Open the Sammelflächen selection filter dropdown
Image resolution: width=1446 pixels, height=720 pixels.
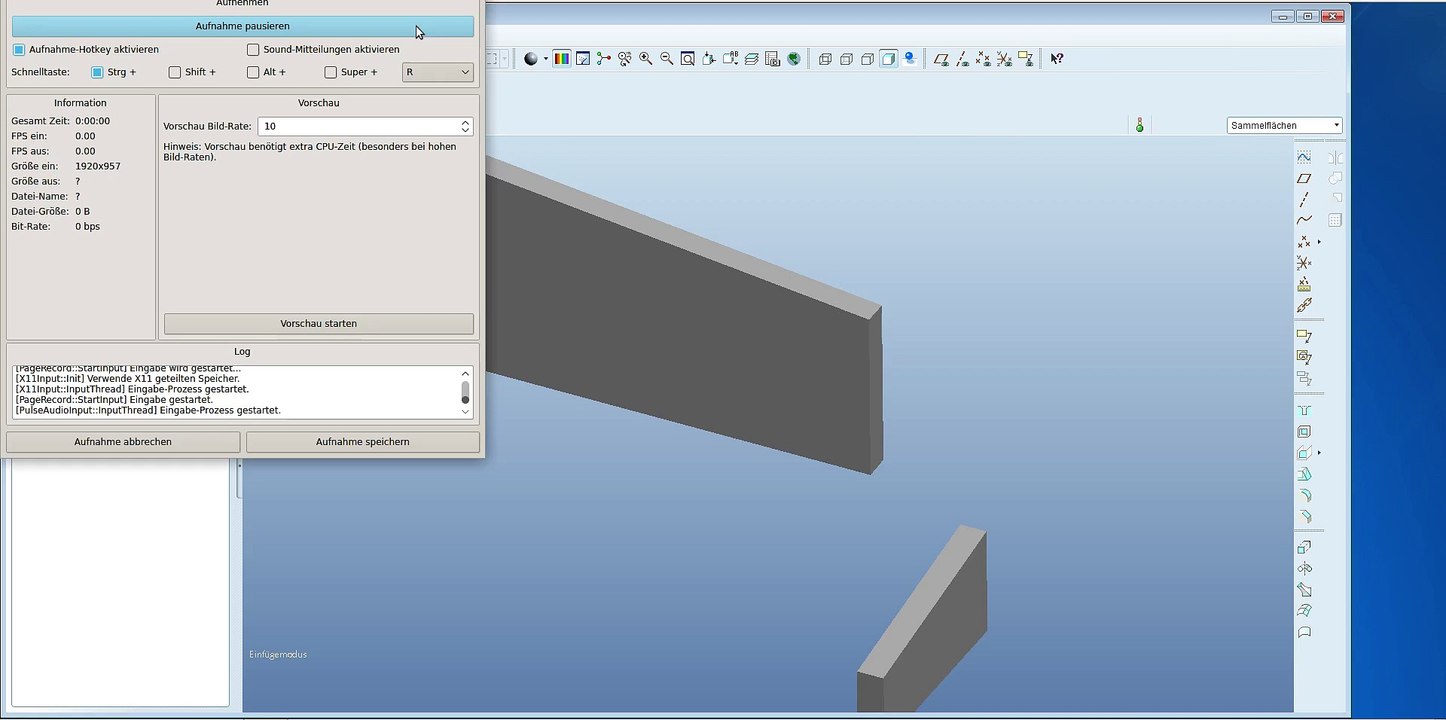(x=1284, y=125)
